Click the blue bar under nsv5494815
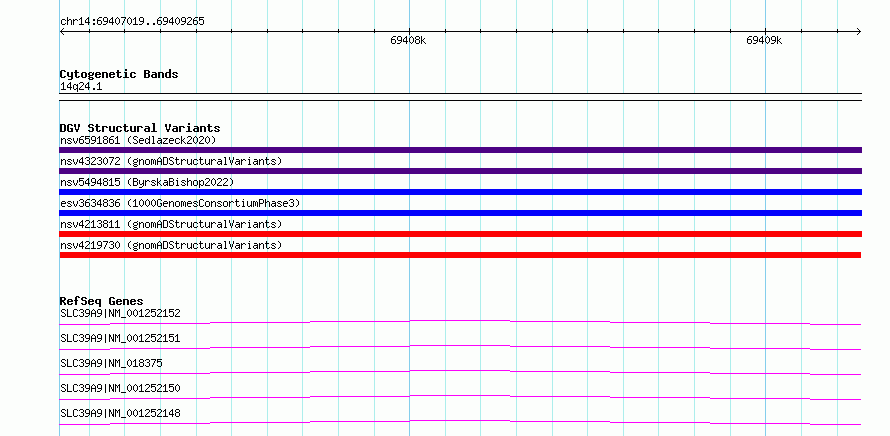The width and height of the screenshot is (890, 436). (460, 192)
